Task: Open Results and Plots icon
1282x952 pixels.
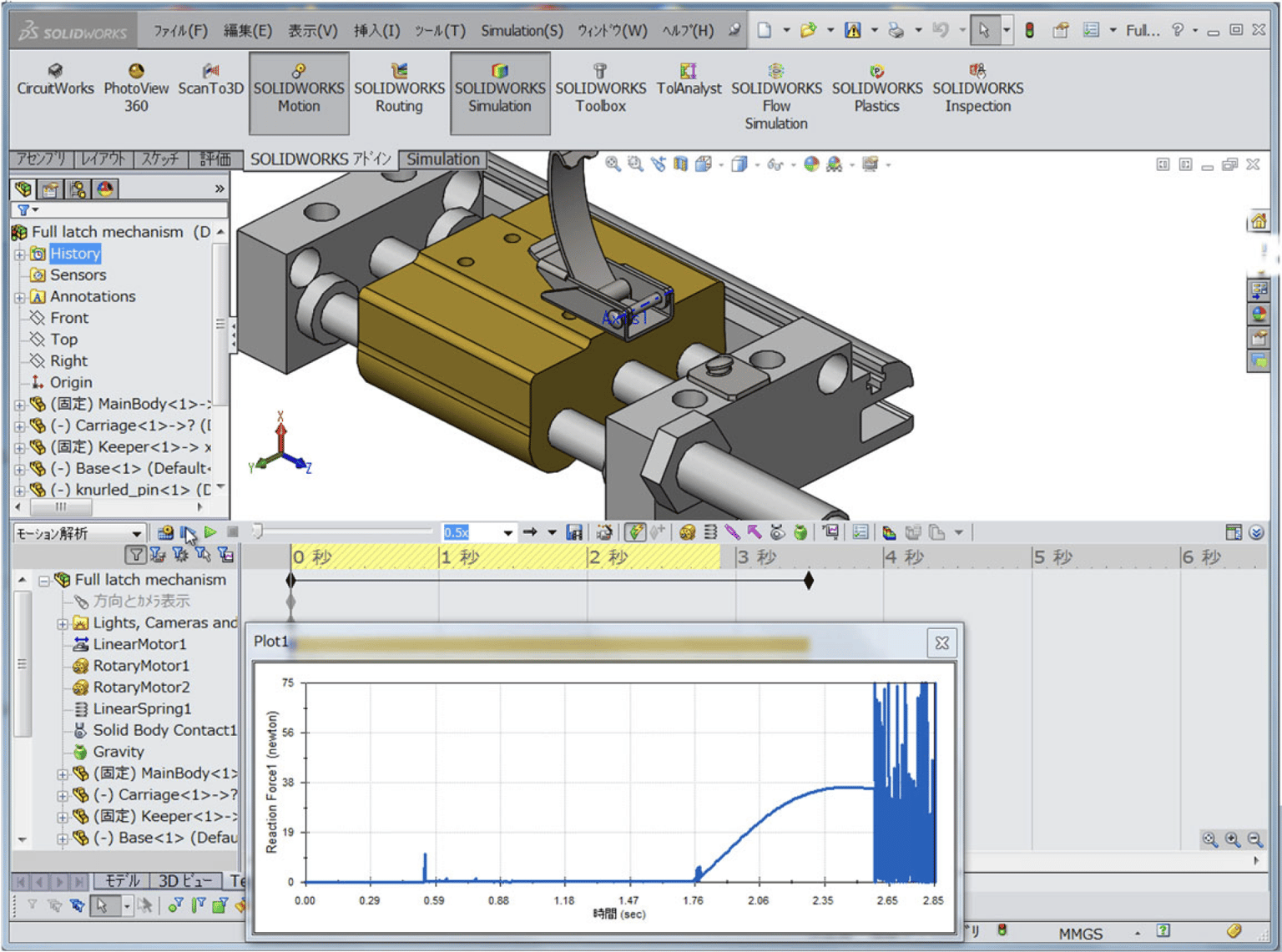Action: coord(830,532)
